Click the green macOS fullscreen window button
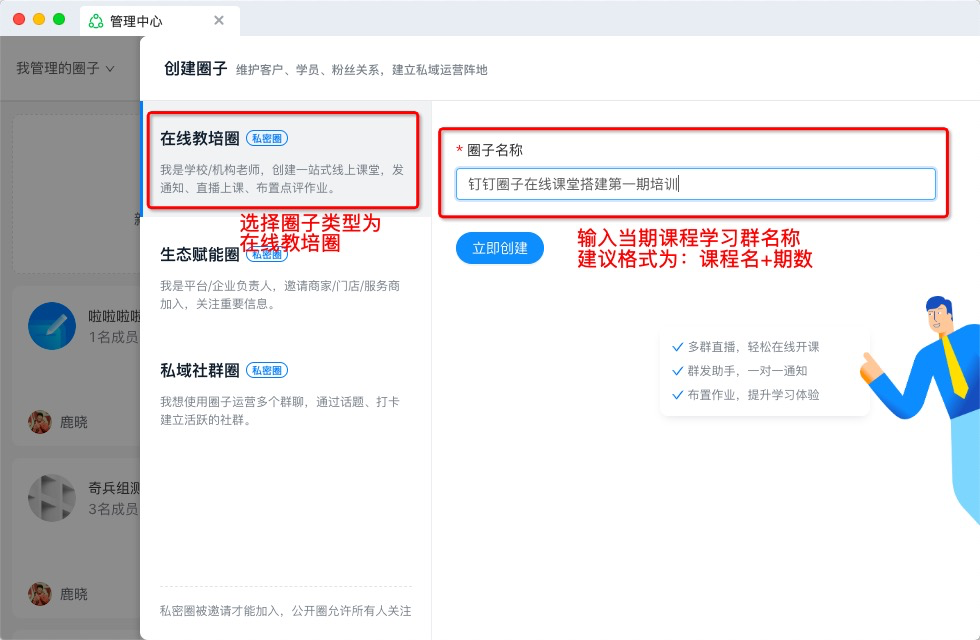 [x=59, y=19]
